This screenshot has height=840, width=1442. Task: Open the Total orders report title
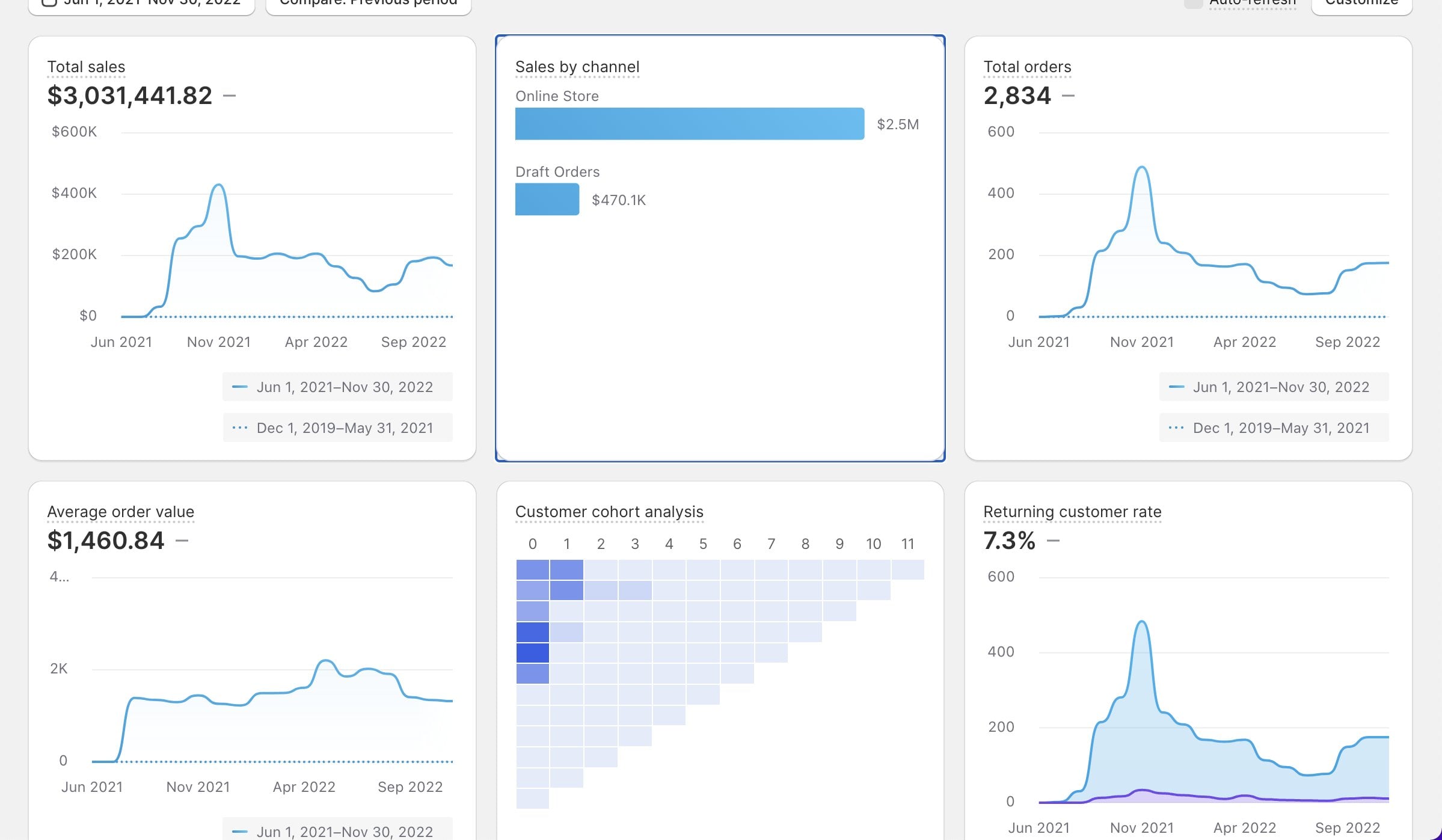1027,67
